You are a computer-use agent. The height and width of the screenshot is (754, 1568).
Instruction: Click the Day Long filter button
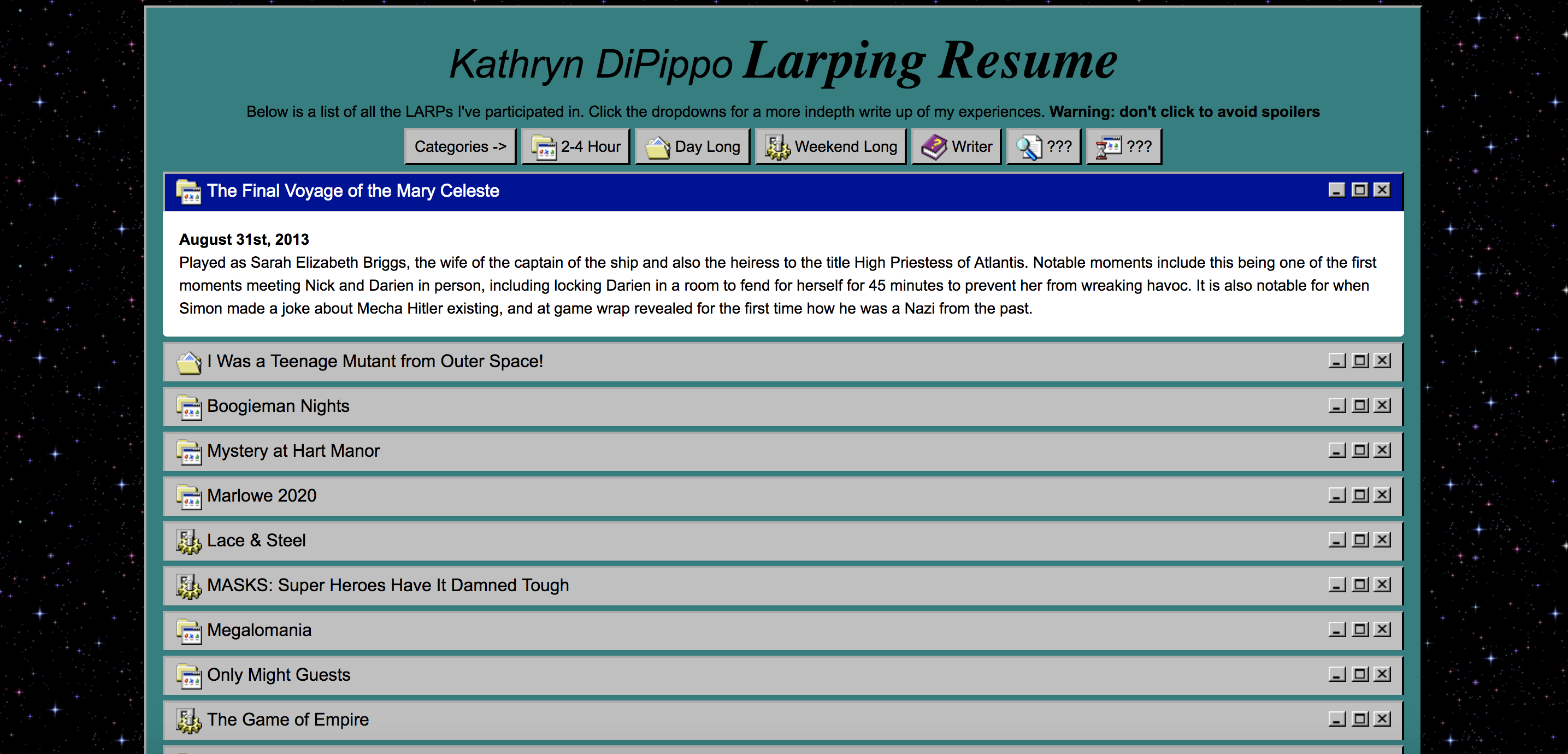692,146
